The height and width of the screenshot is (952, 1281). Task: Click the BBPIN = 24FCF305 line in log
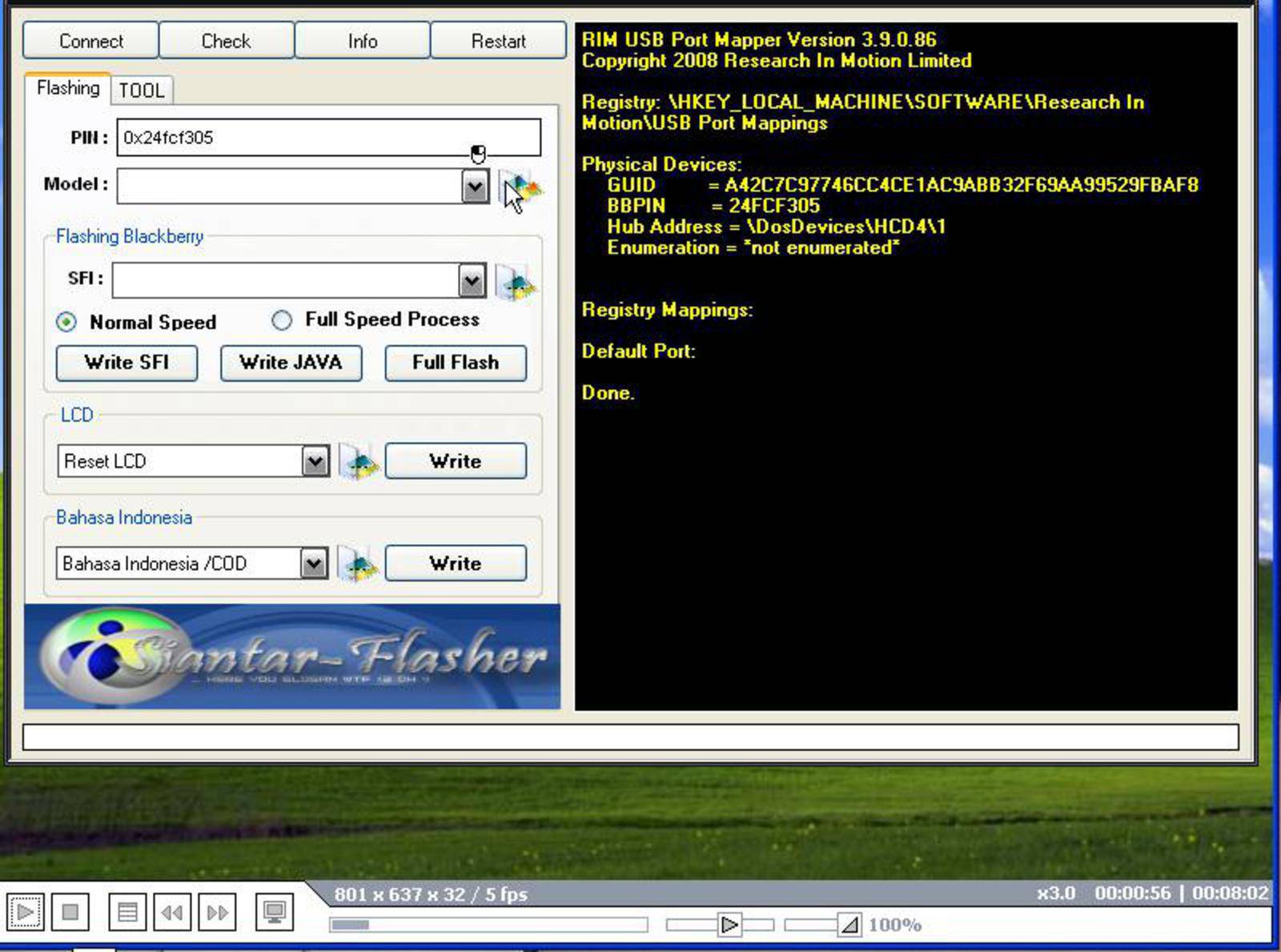(713, 206)
